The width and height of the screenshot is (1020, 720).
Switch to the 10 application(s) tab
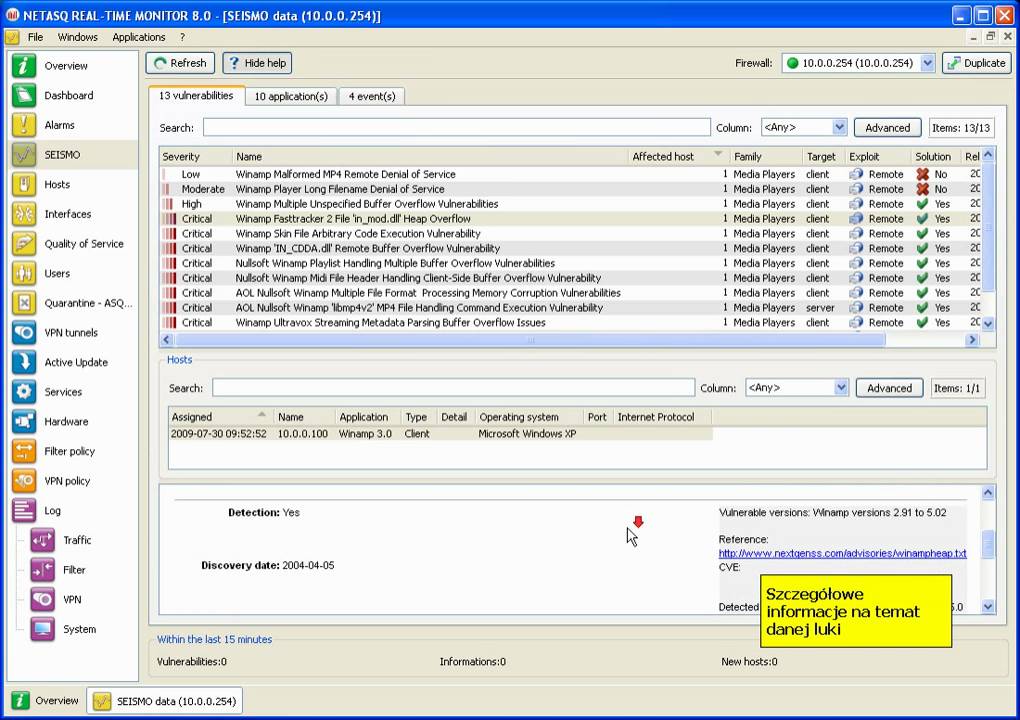(291, 96)
